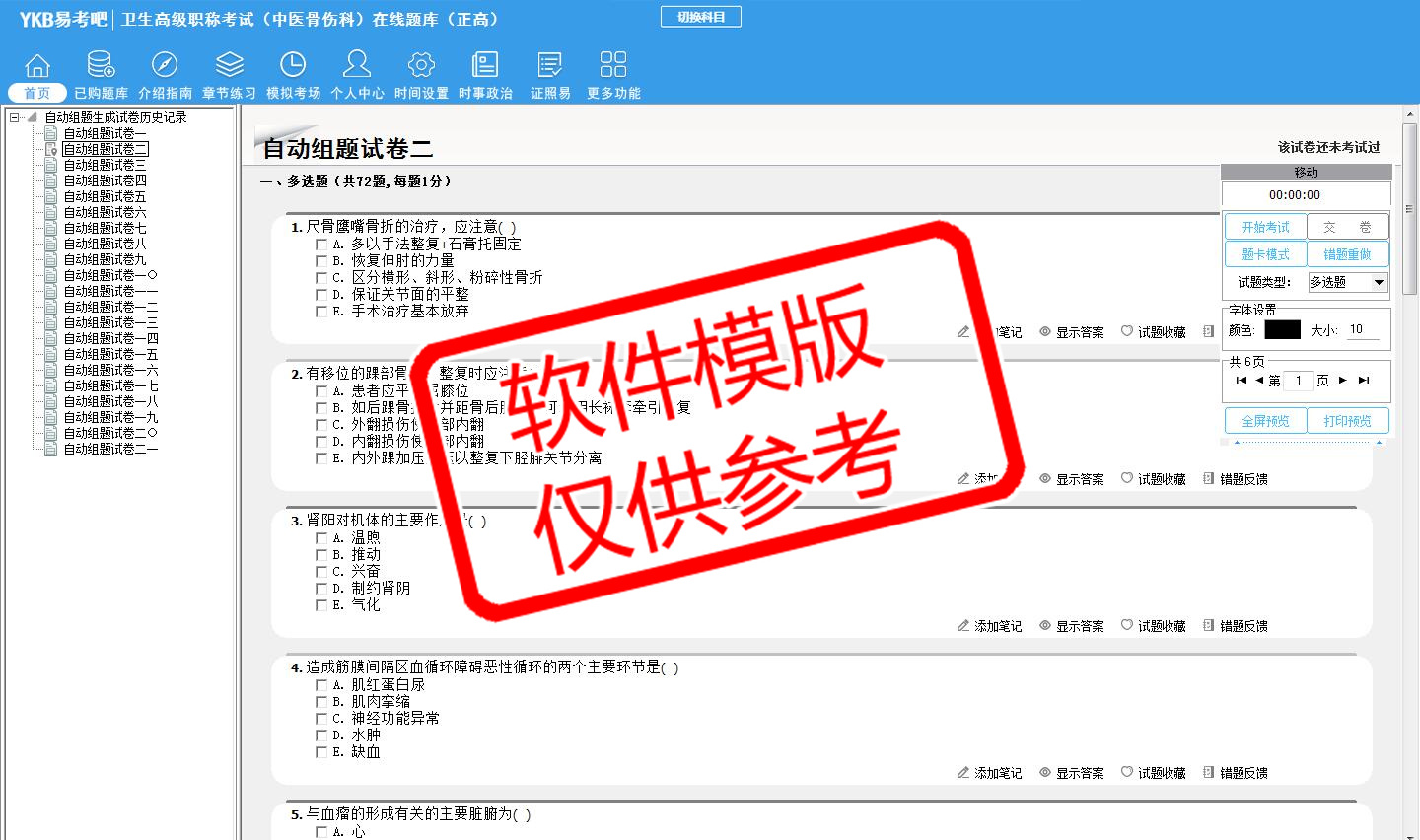Go to the last page arrow
This screenshot has height=840, width=1420.
[1364, 381]
